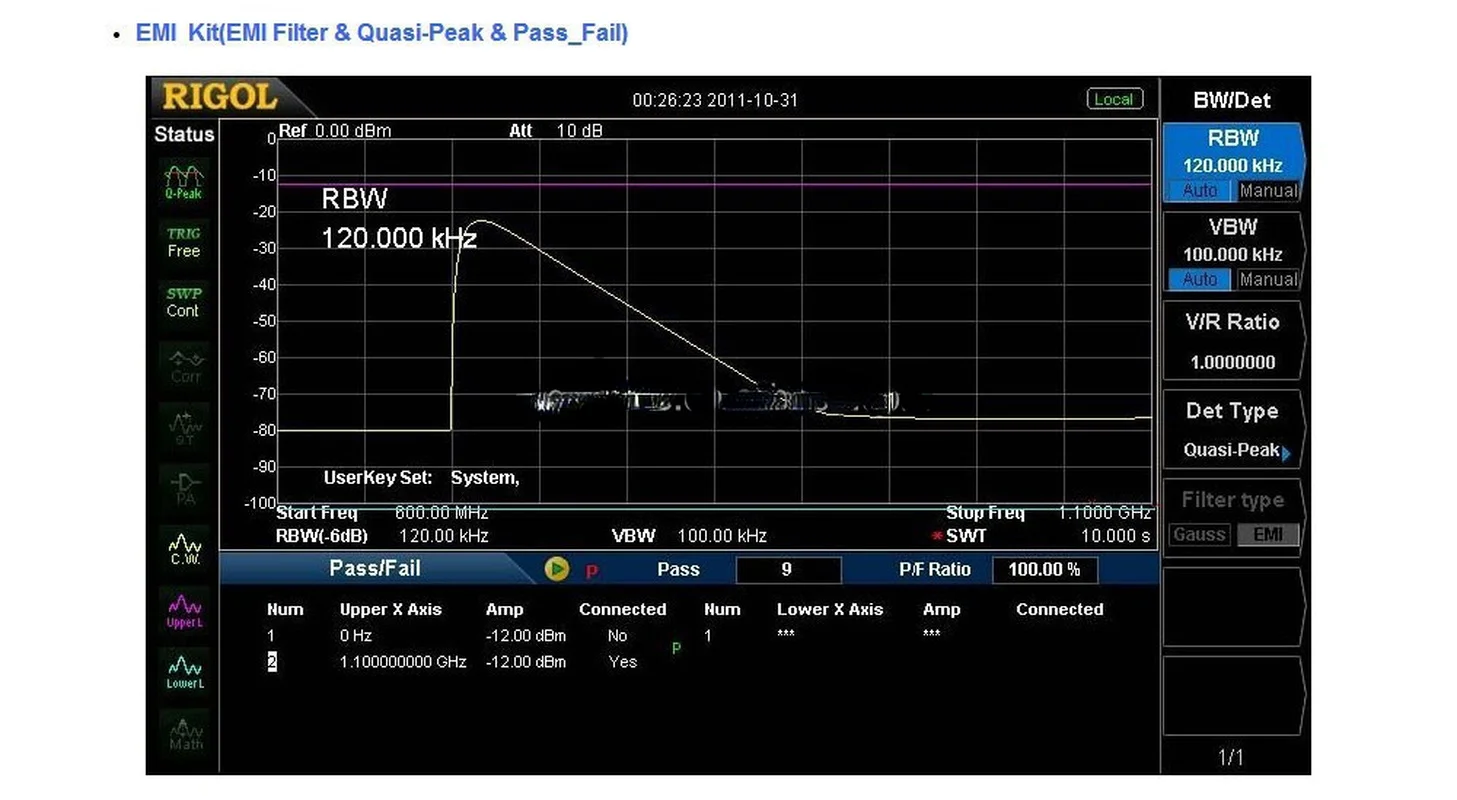The image size is (1457, 800).
Task: Set VBW mode to Auto
Action: 1200,280
